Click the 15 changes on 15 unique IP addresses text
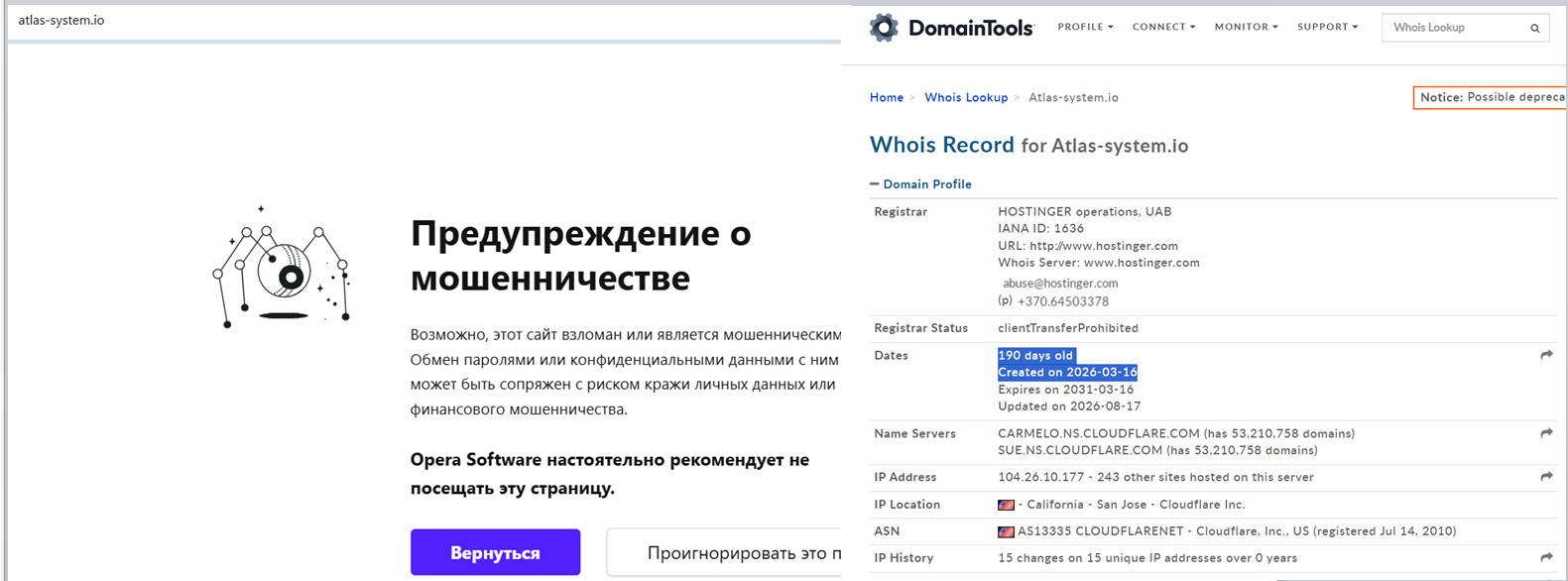The width and height of the screenshot is (1568, 581). tap(1147, 558)
